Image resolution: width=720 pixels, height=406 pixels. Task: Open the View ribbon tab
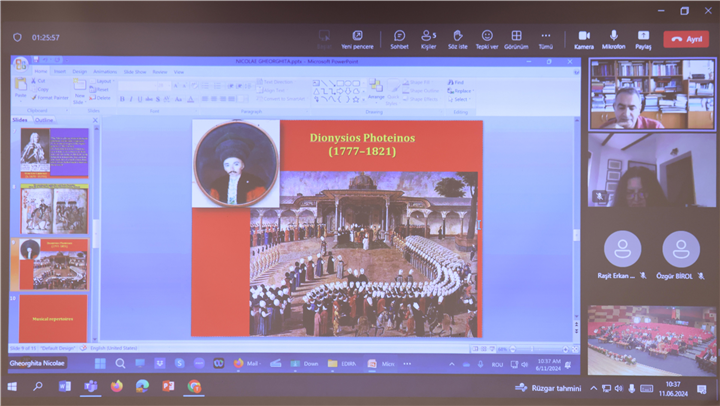pyautogui.click(x=179, y=72)
